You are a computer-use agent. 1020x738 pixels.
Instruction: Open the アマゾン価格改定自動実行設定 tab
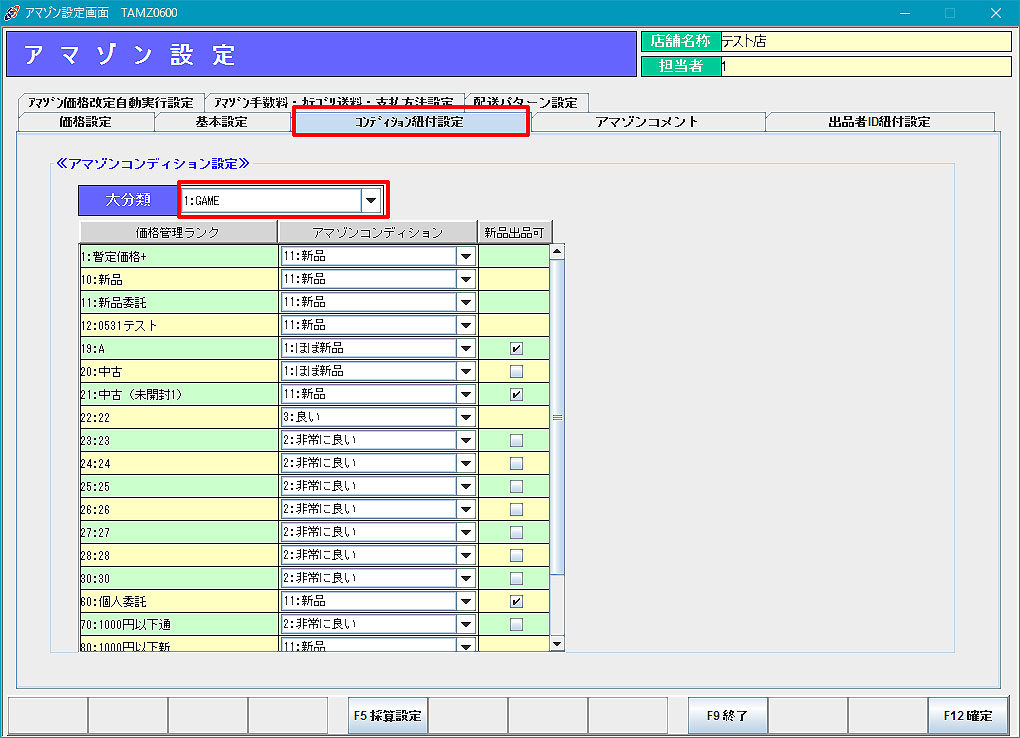click(x=110, y=102)
